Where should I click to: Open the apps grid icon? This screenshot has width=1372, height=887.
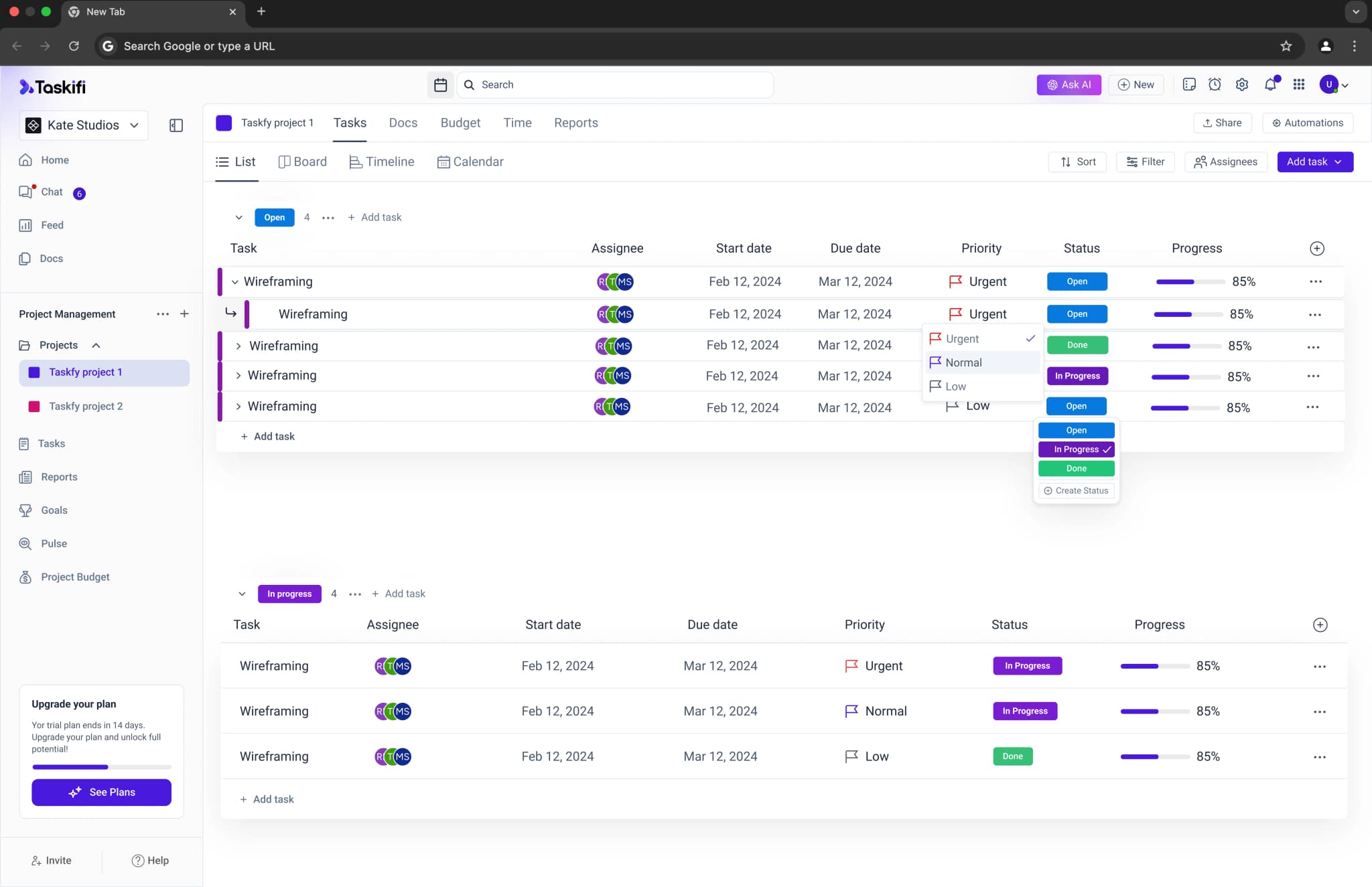(x=1298, y=84)
